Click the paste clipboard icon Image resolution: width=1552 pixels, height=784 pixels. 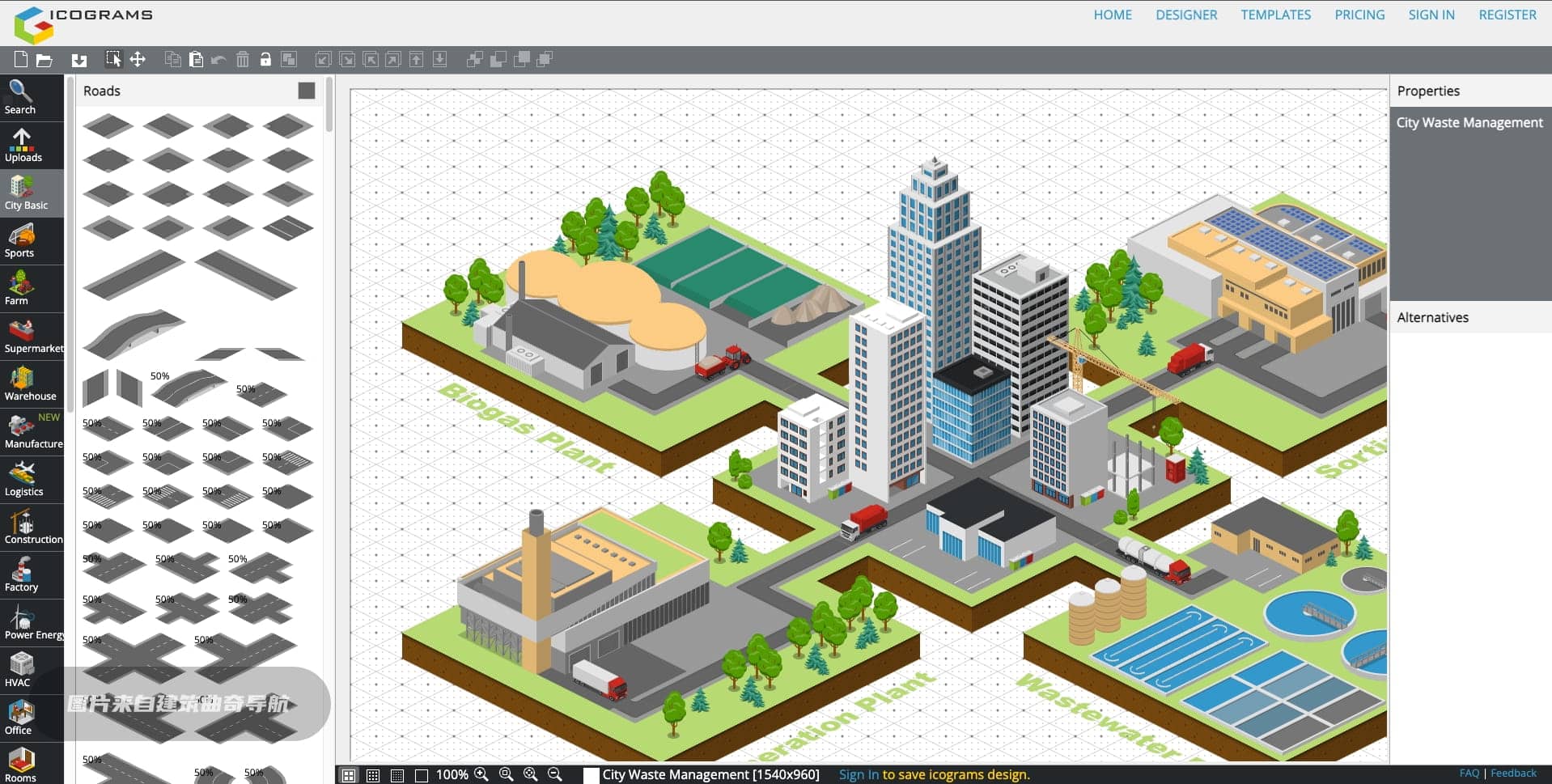point(196,59)
